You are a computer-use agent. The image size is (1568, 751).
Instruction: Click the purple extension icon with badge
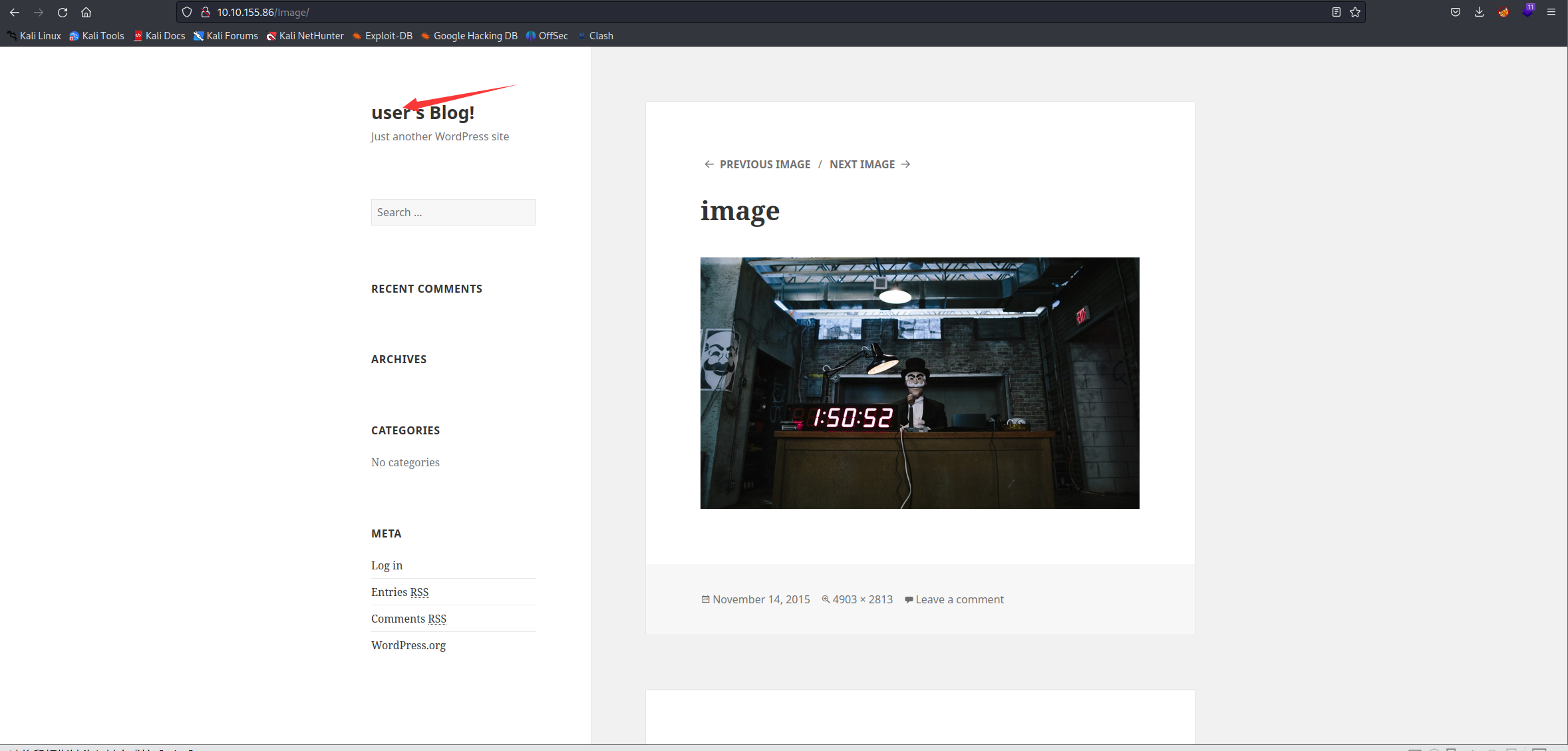click(1527, 11)
